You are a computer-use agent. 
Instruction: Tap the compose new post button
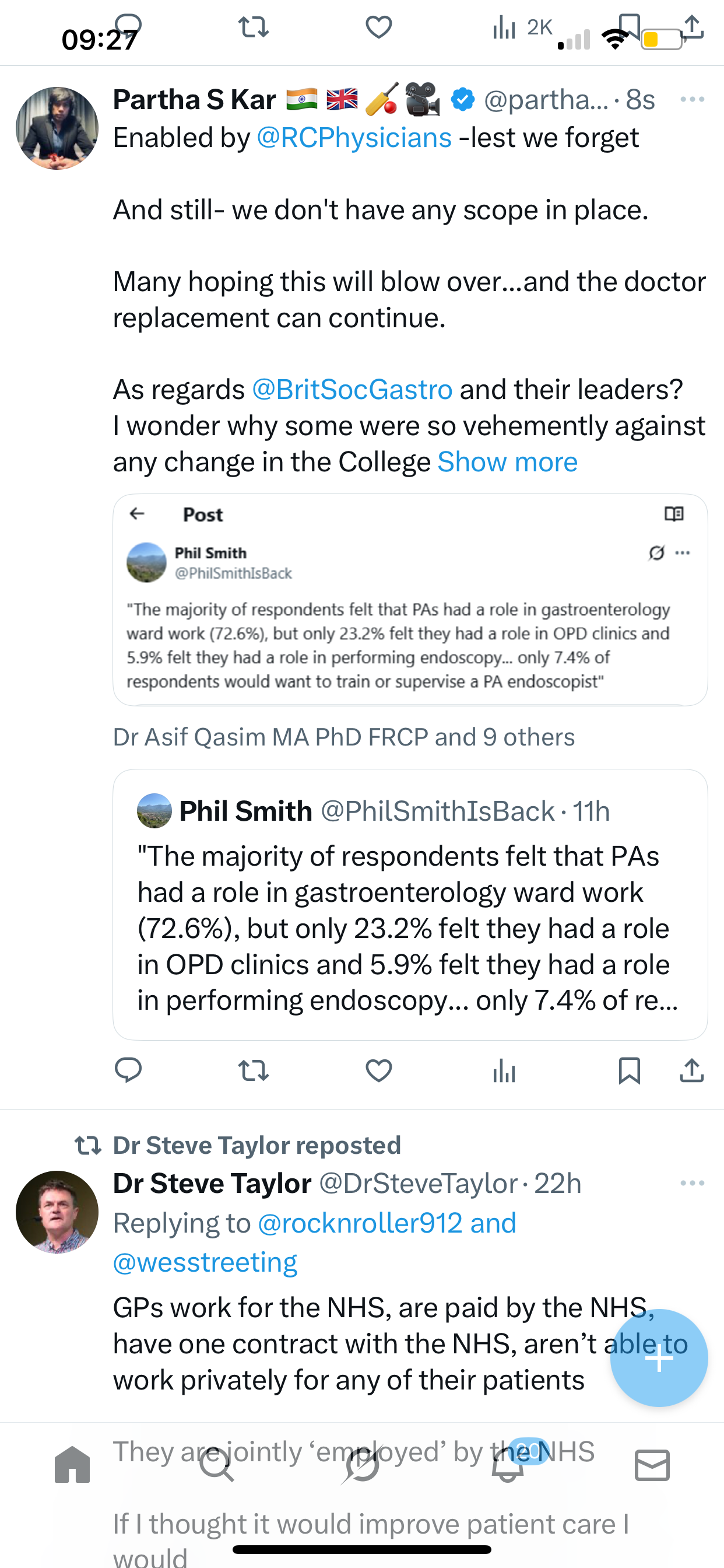tap(659, 1357)
